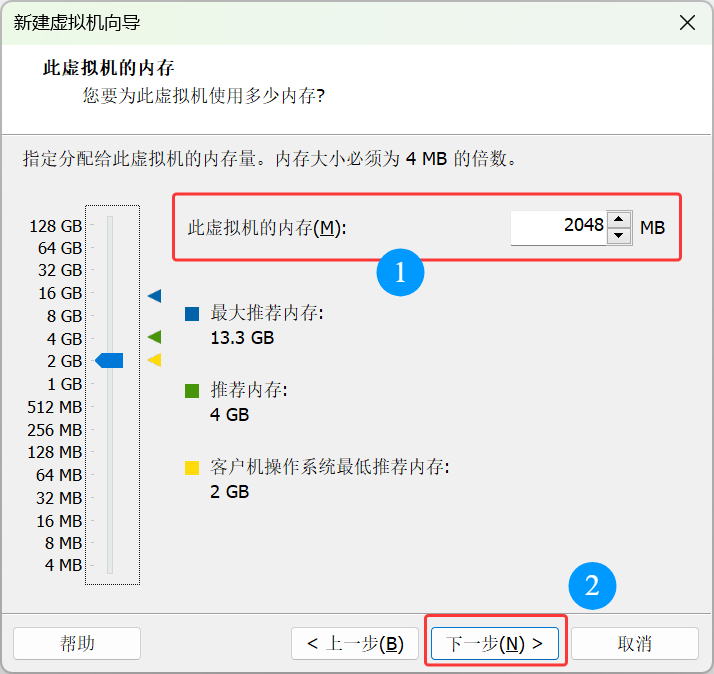The width and height of the screenshot is (714, 674).
Task: Click the memory value field showing 2048
Action: tap(559, 227)
